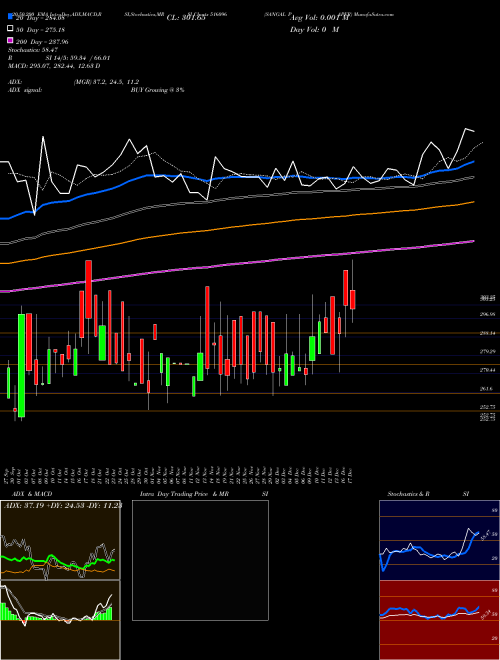Click the 296.98 price axis label

(x=487, y=314)
